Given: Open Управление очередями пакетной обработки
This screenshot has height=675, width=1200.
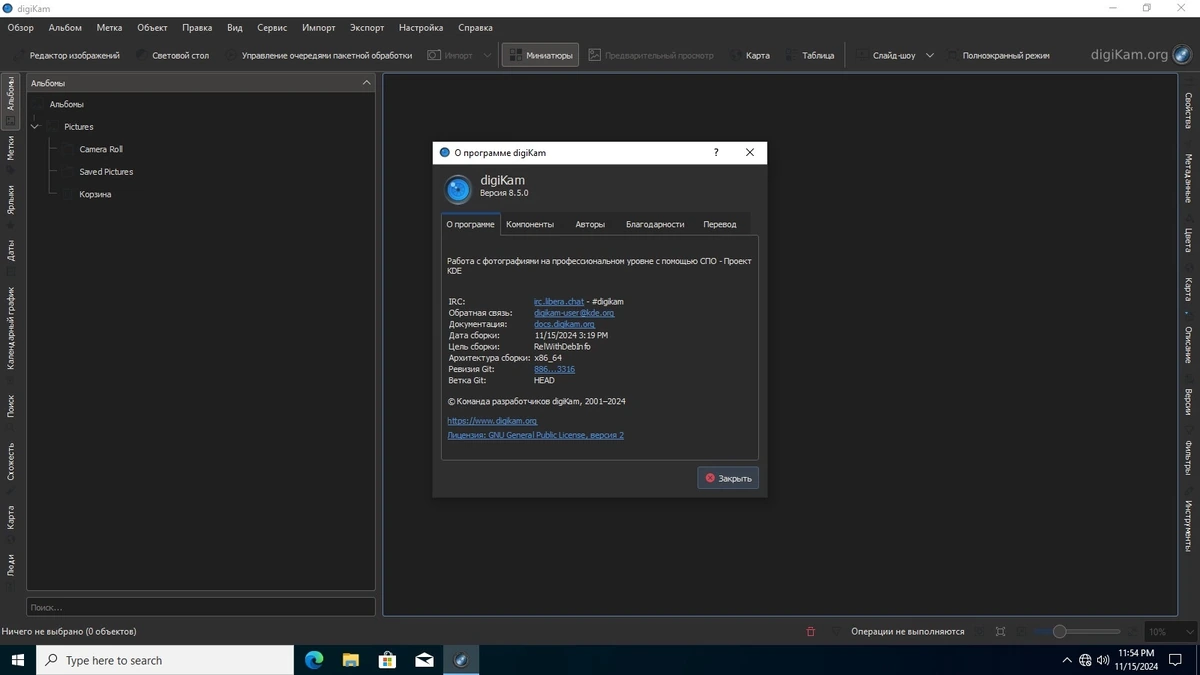Looking at the screenshot, I should pos(319,56).
